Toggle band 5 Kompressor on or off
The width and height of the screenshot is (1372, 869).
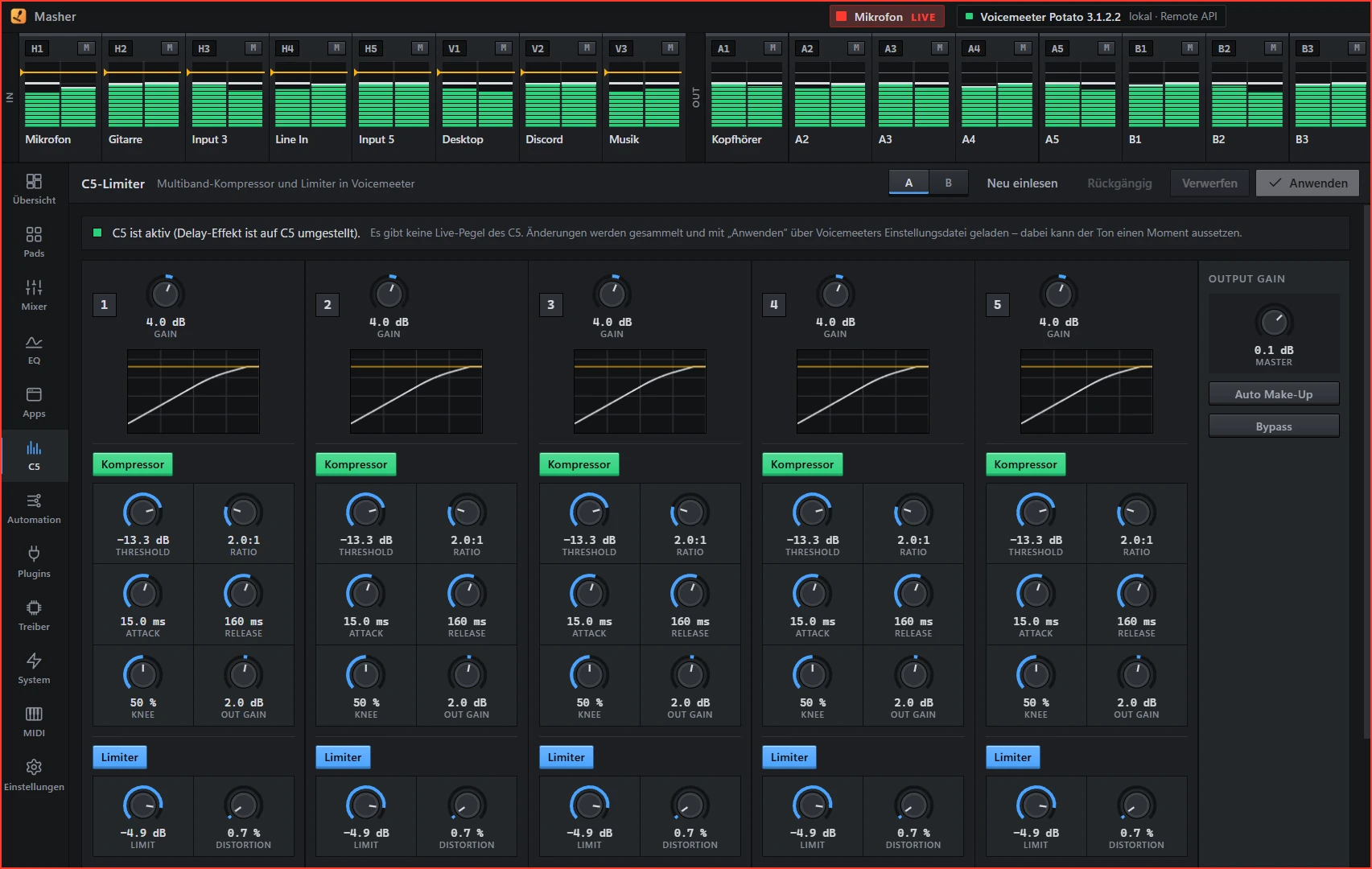coord(1025,464)
